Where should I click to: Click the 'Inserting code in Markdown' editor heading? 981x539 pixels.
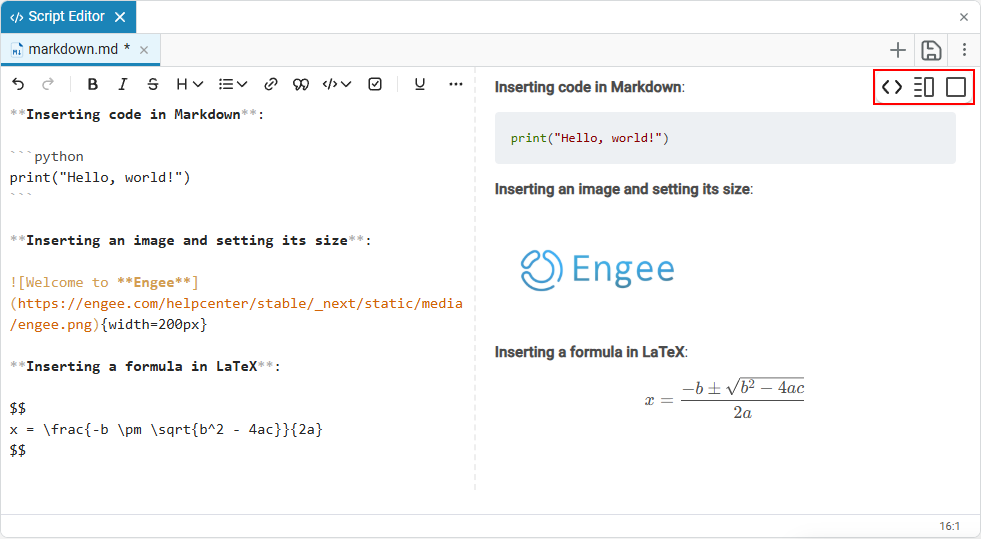coord(136,114)
